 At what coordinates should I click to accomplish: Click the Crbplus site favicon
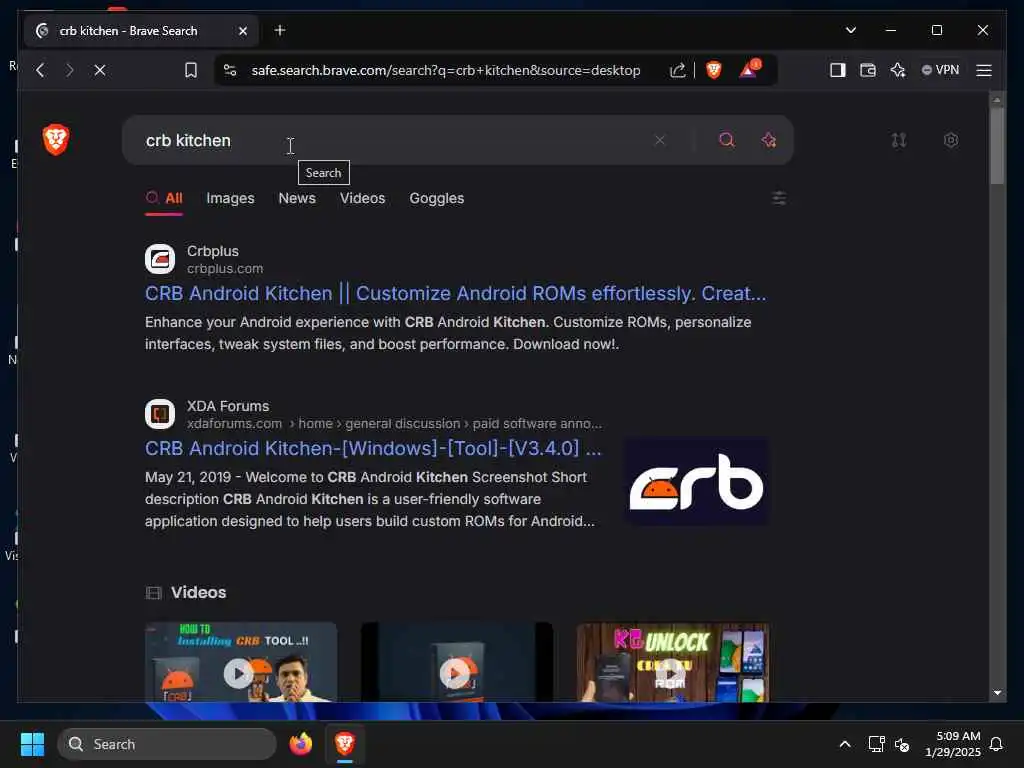click(160, 259)
